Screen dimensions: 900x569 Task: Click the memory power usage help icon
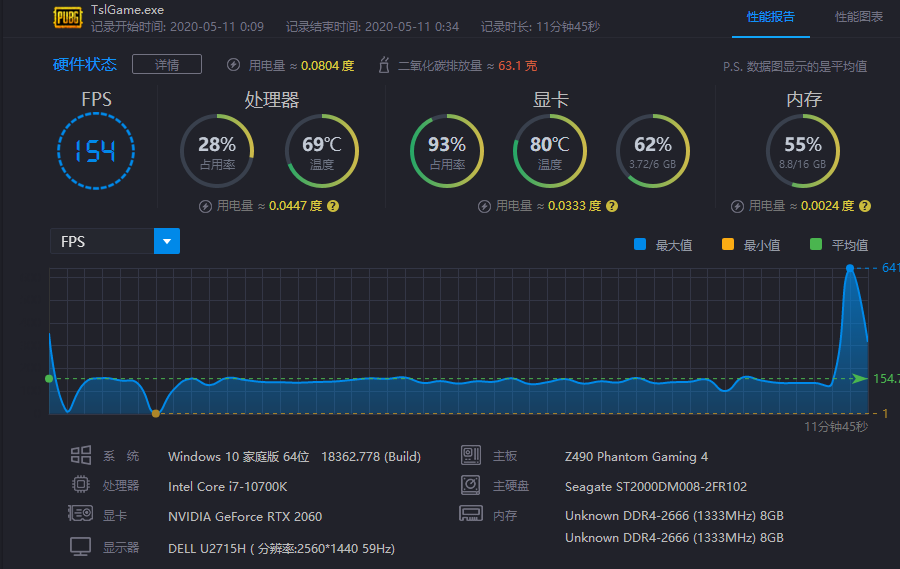tap(865, 206)
